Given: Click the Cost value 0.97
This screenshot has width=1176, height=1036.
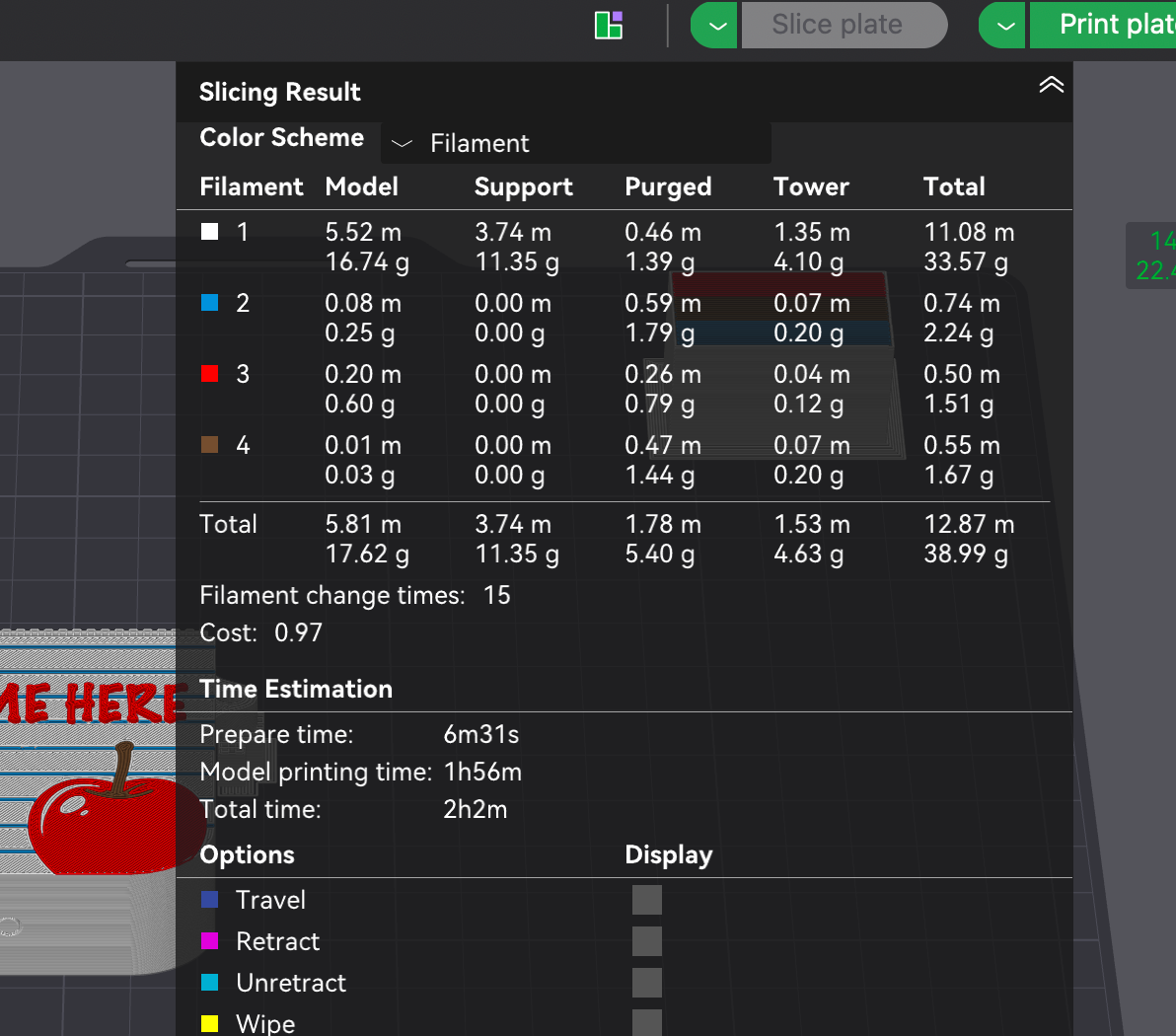Looking at the screenshot, I should [x=298, y=632].
